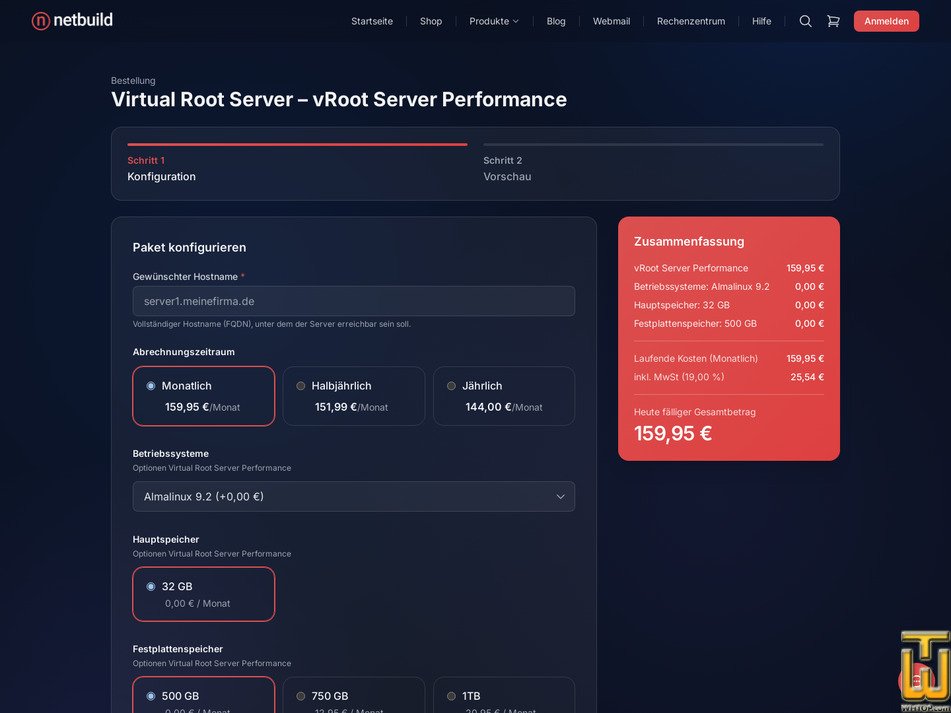Image resolution: width=951 pixels, height=713 pixels.
Task: Open the search magnifier icon
Action: pyautogui.click(x=805, y=21)
